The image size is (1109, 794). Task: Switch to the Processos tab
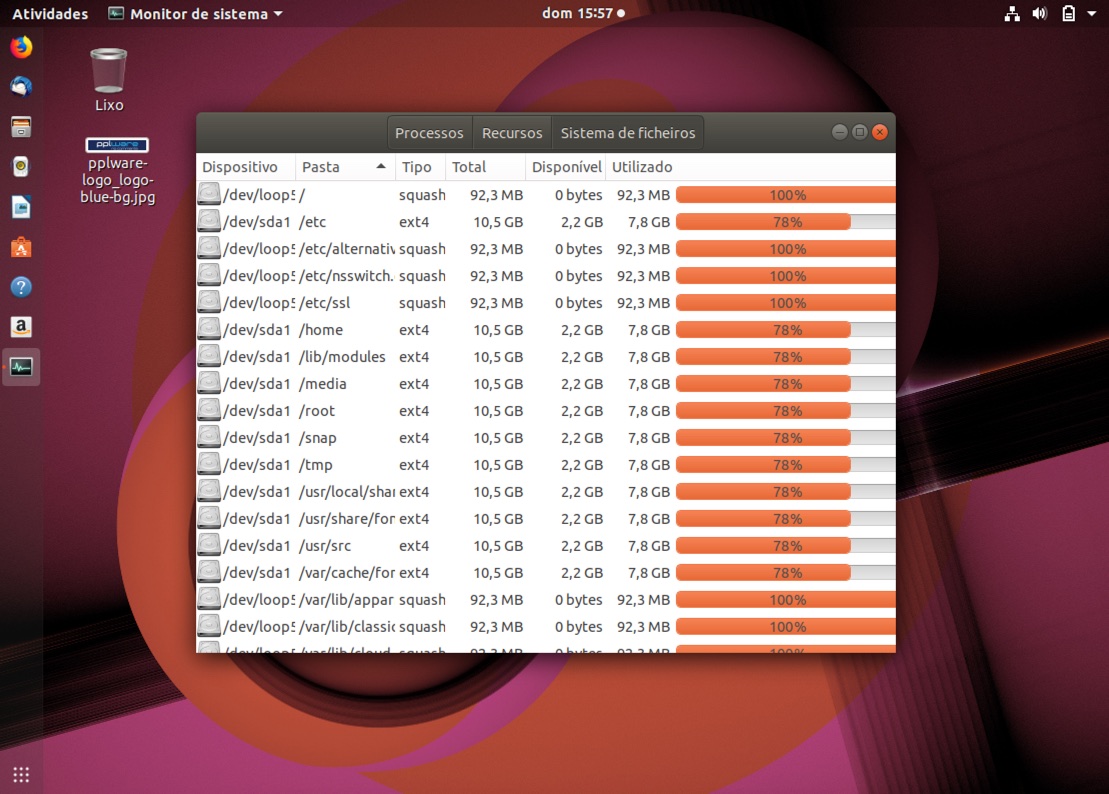[x=429, y=132]
